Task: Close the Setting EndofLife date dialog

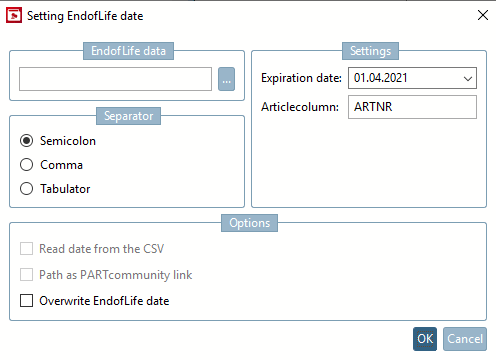Action: point(483,15)
